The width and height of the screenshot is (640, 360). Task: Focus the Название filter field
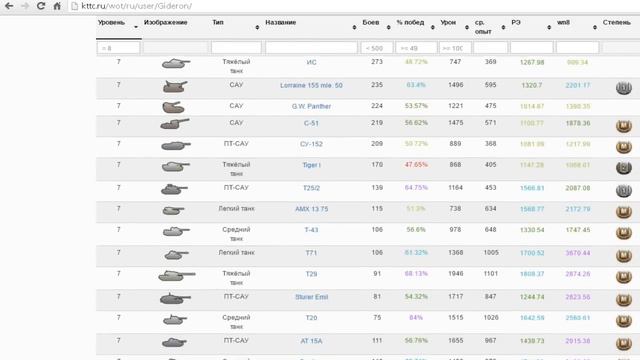[x=311, y=48]
